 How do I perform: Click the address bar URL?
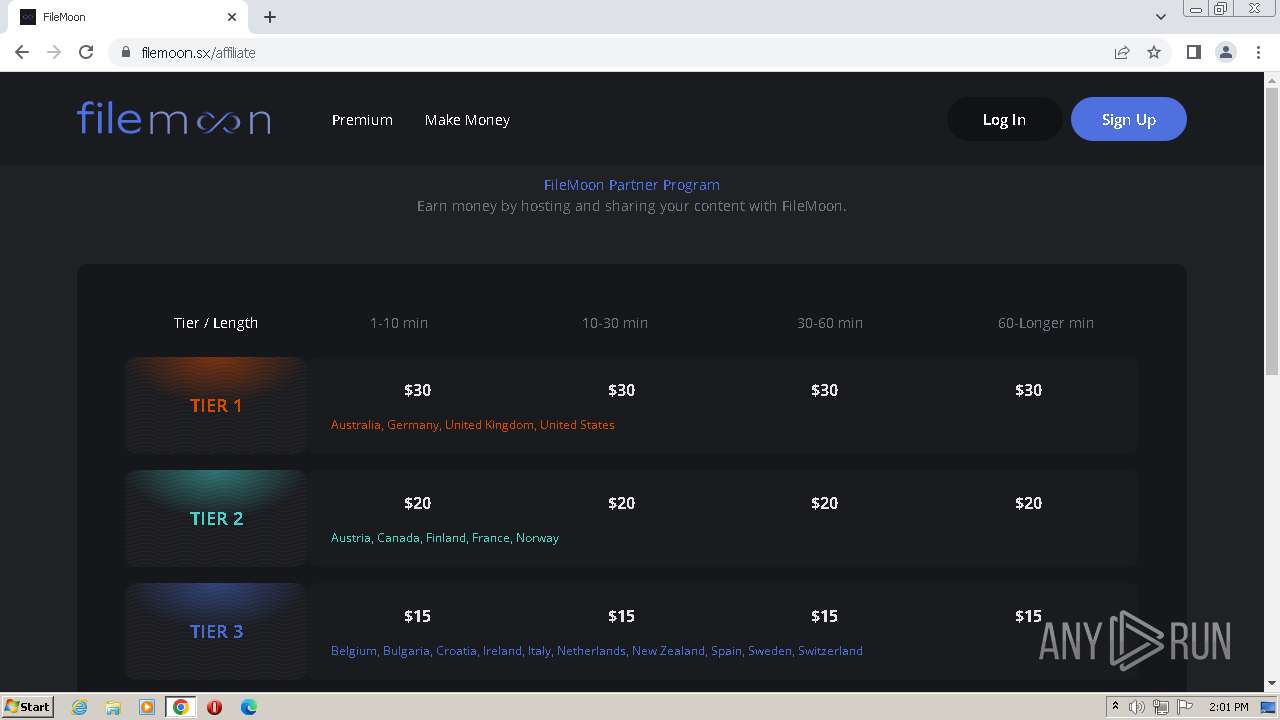click(x=198, y=52)
